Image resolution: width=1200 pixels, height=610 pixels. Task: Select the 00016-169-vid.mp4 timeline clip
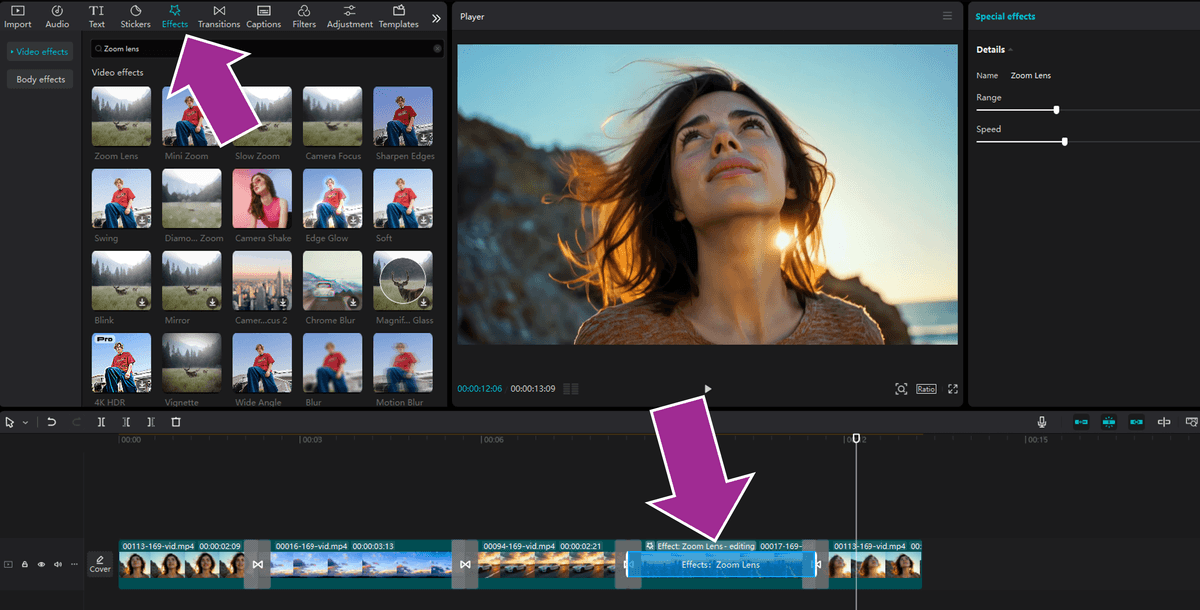(361, 565)
